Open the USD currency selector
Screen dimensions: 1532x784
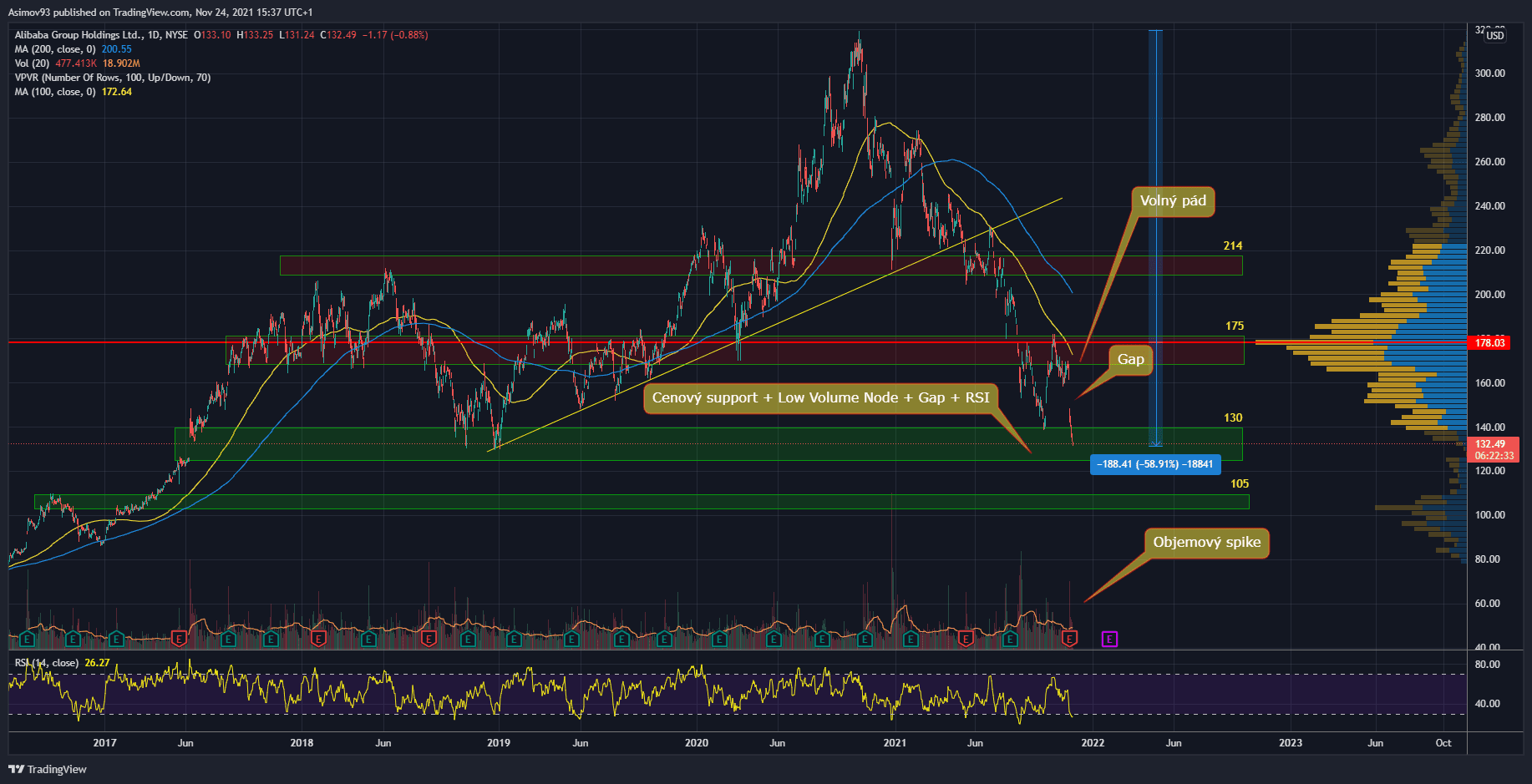click(x=1494, y=35)
